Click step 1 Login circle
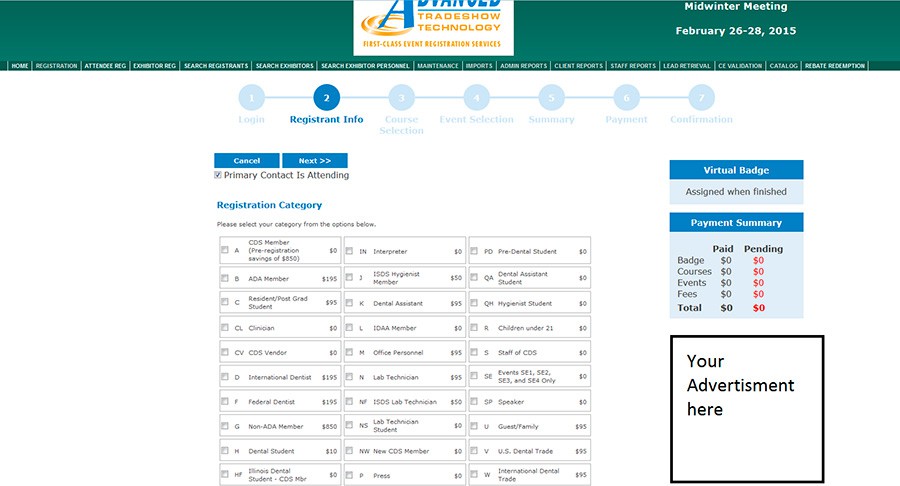 pyautogui.click(x=252, y=98)
